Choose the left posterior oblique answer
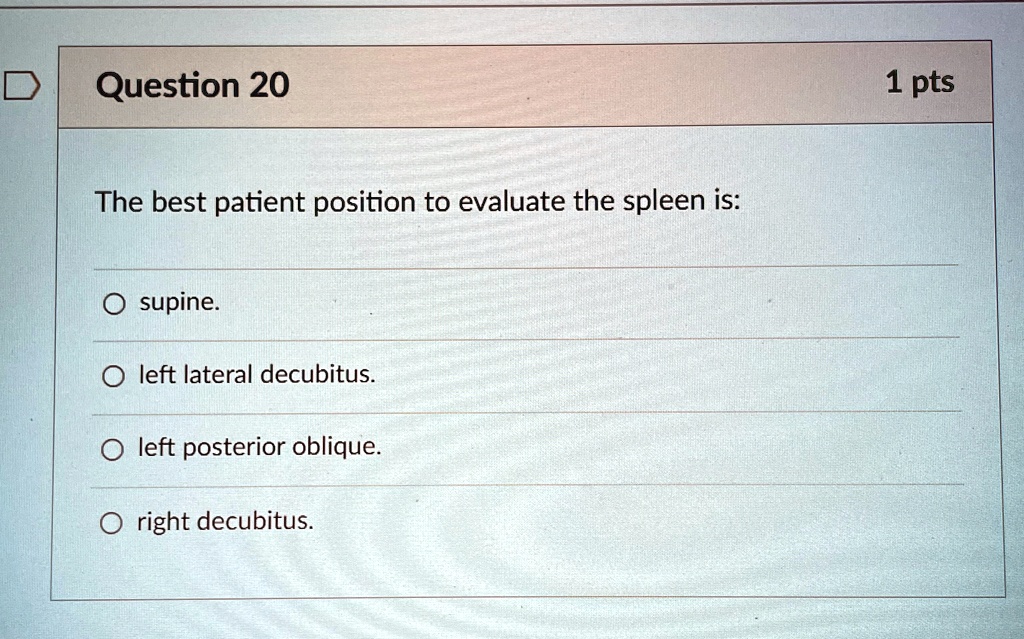Image resolution: width=1024 pixels, height=639 pixels. tap(112, 448)
